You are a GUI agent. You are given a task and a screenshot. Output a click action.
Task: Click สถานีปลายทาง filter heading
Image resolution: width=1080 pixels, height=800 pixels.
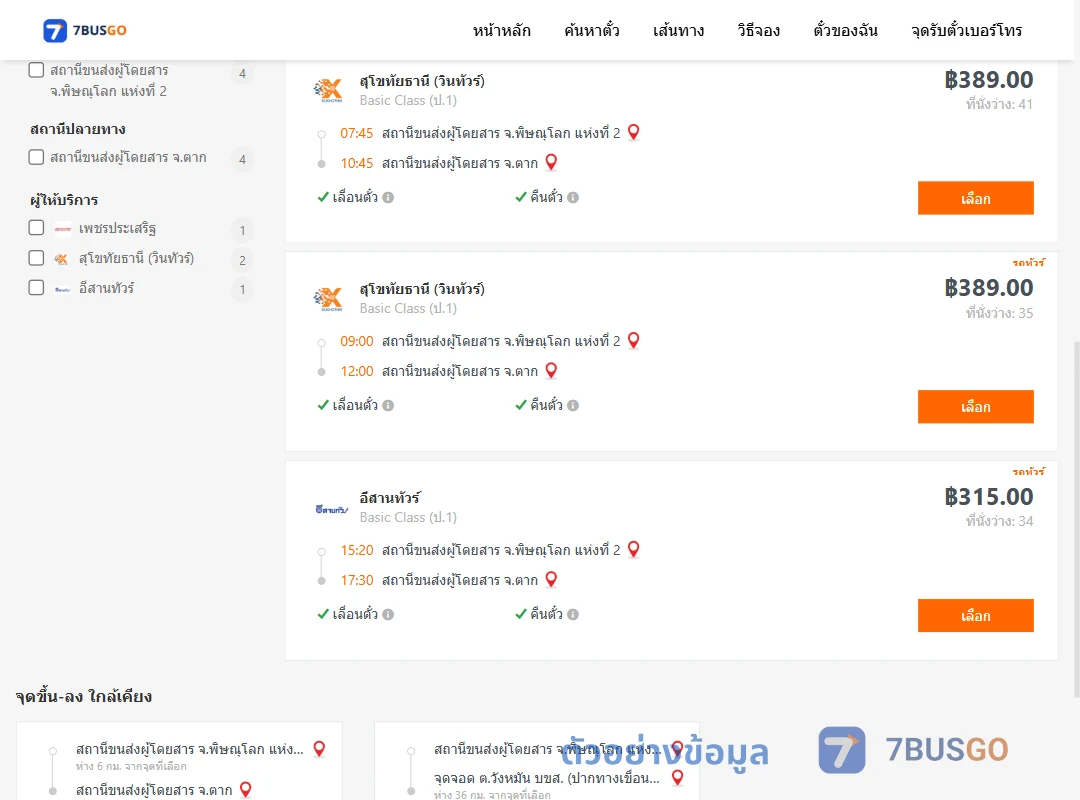[78, 129]
